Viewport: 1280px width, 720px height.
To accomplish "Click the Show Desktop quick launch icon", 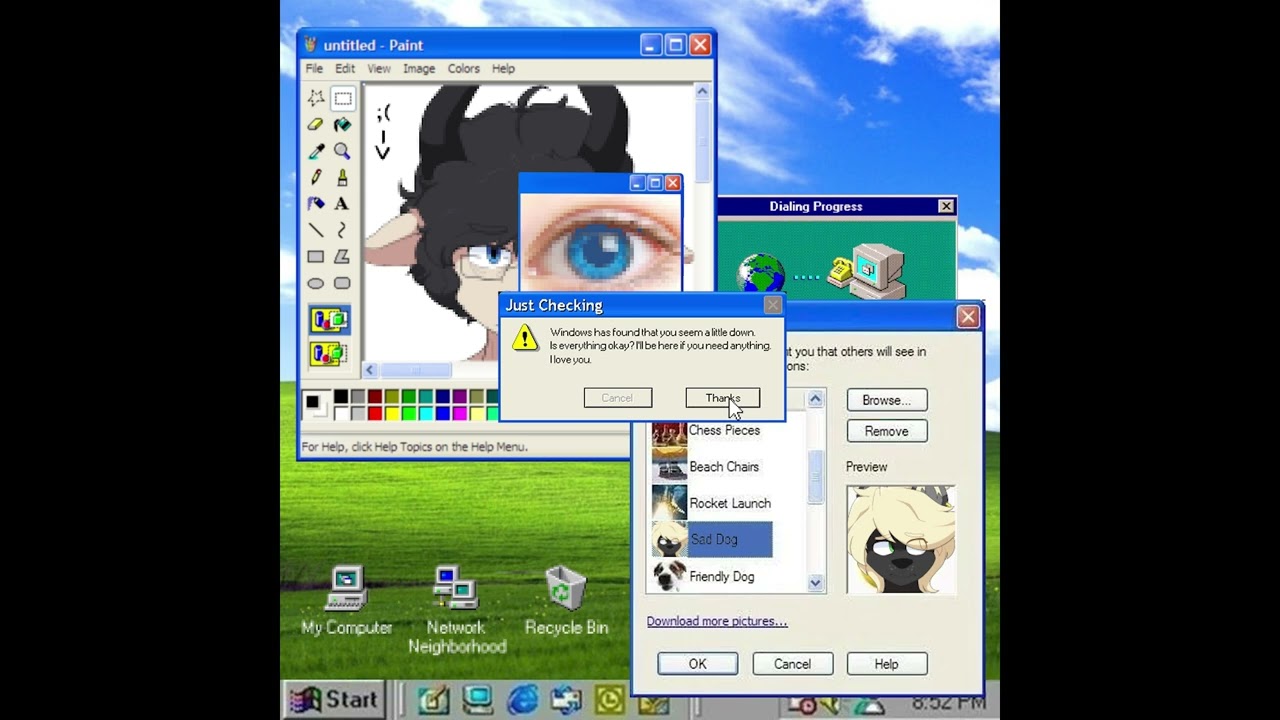I will 477,699.
